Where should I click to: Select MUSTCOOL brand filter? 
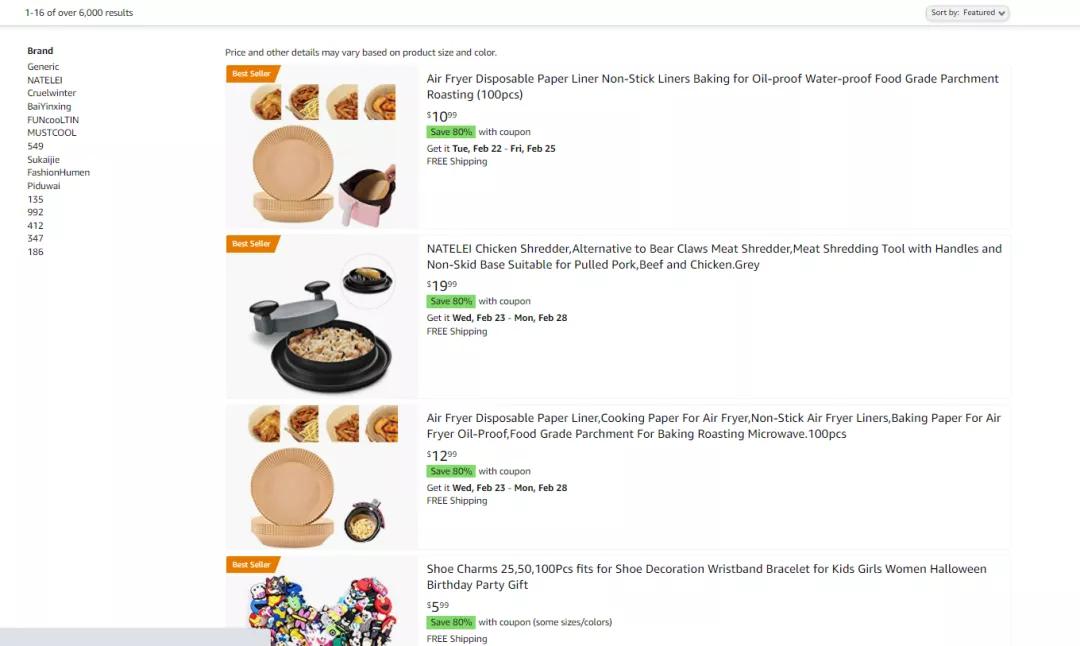(51, 133)
